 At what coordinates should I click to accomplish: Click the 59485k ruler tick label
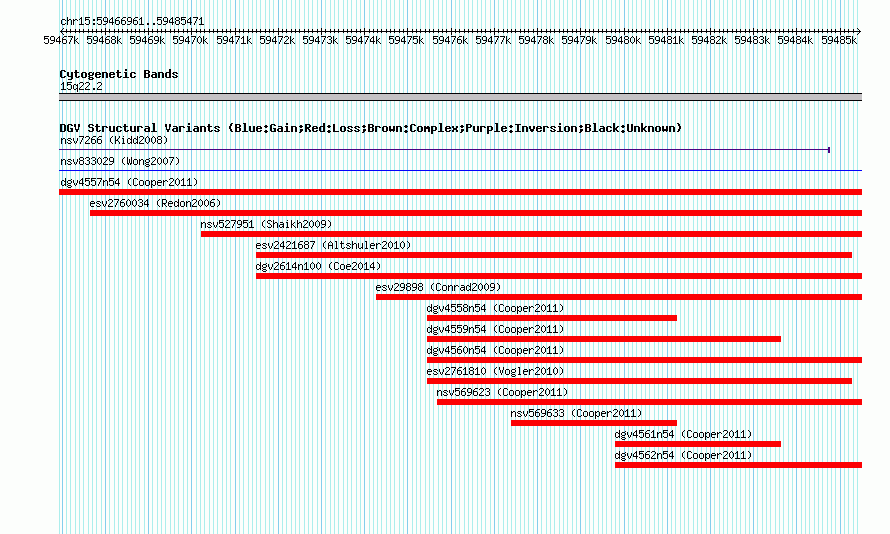839,40
